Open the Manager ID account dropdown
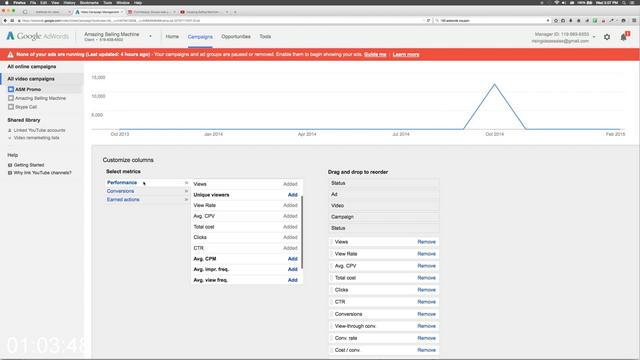The width and height of the screenshot is (640, 360). coord(594,37)
